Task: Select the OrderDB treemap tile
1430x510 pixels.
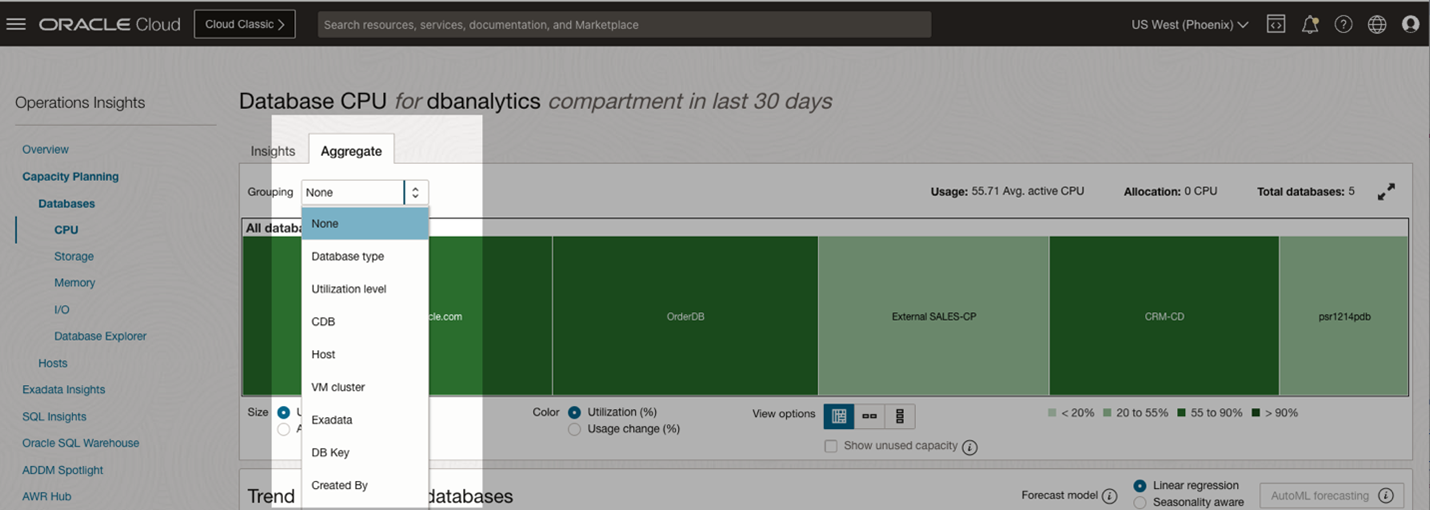Action: pos(685,316)
